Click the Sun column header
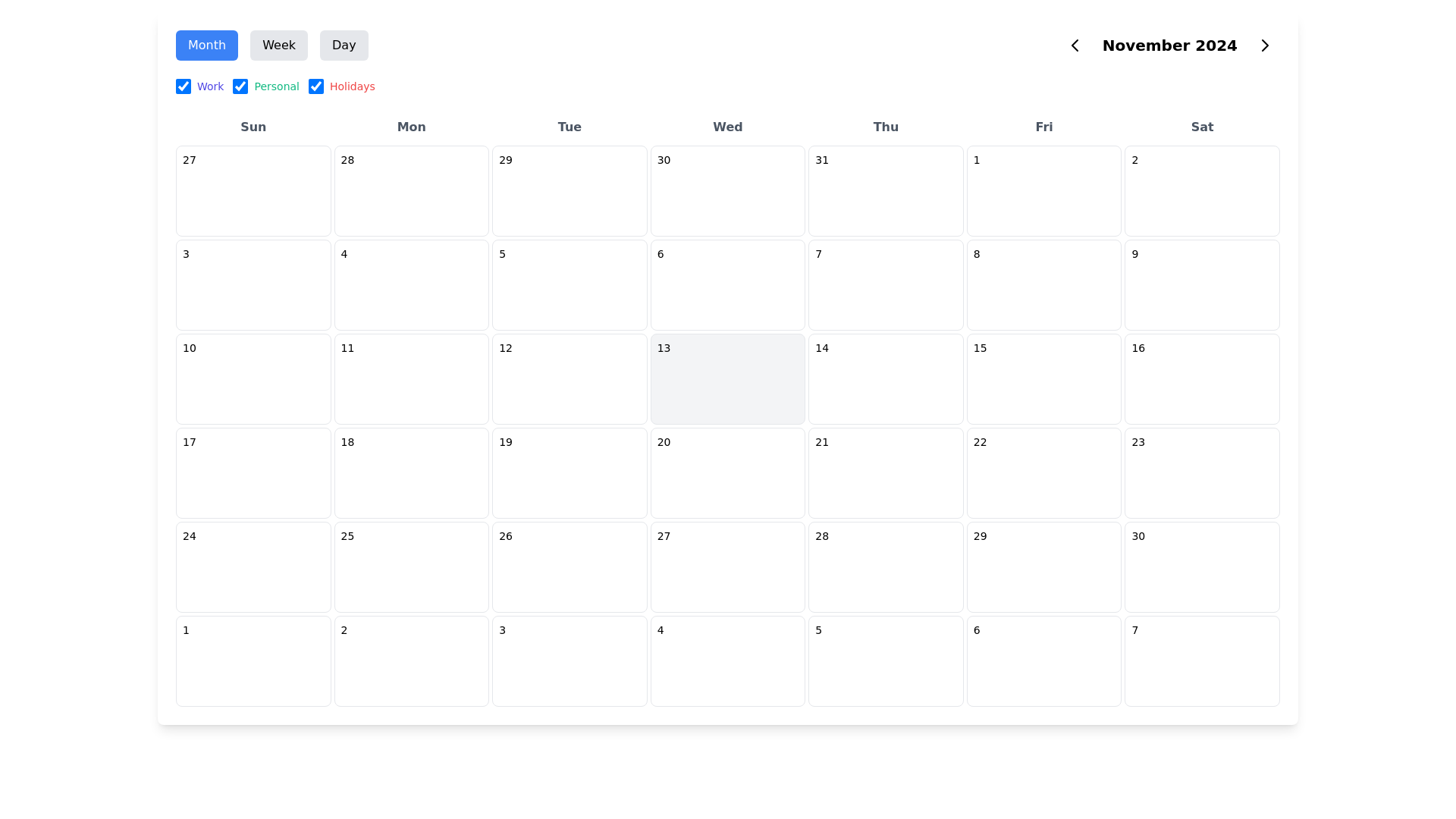The width and height of the screenshot is (1456, 819). coord(253,127)
